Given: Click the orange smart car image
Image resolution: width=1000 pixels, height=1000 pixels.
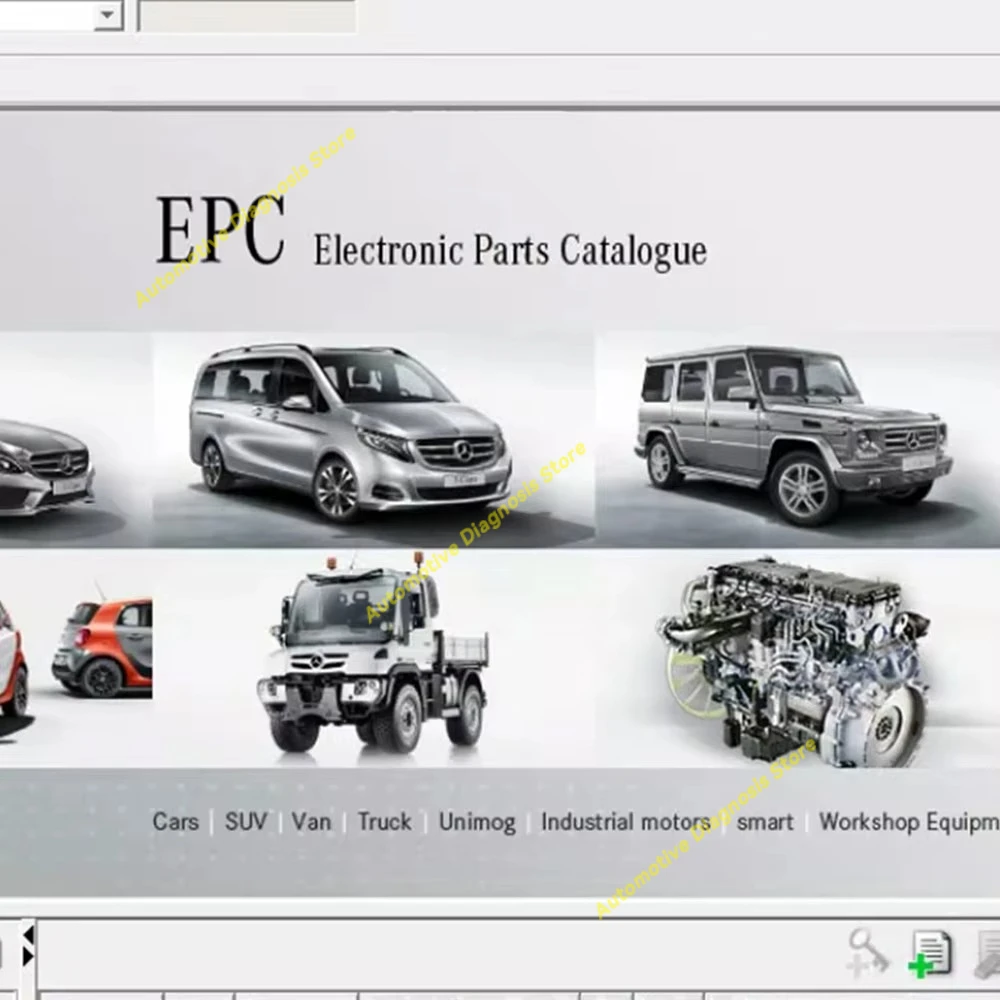Looking at the screenshot, I should [x=102, y=648].
